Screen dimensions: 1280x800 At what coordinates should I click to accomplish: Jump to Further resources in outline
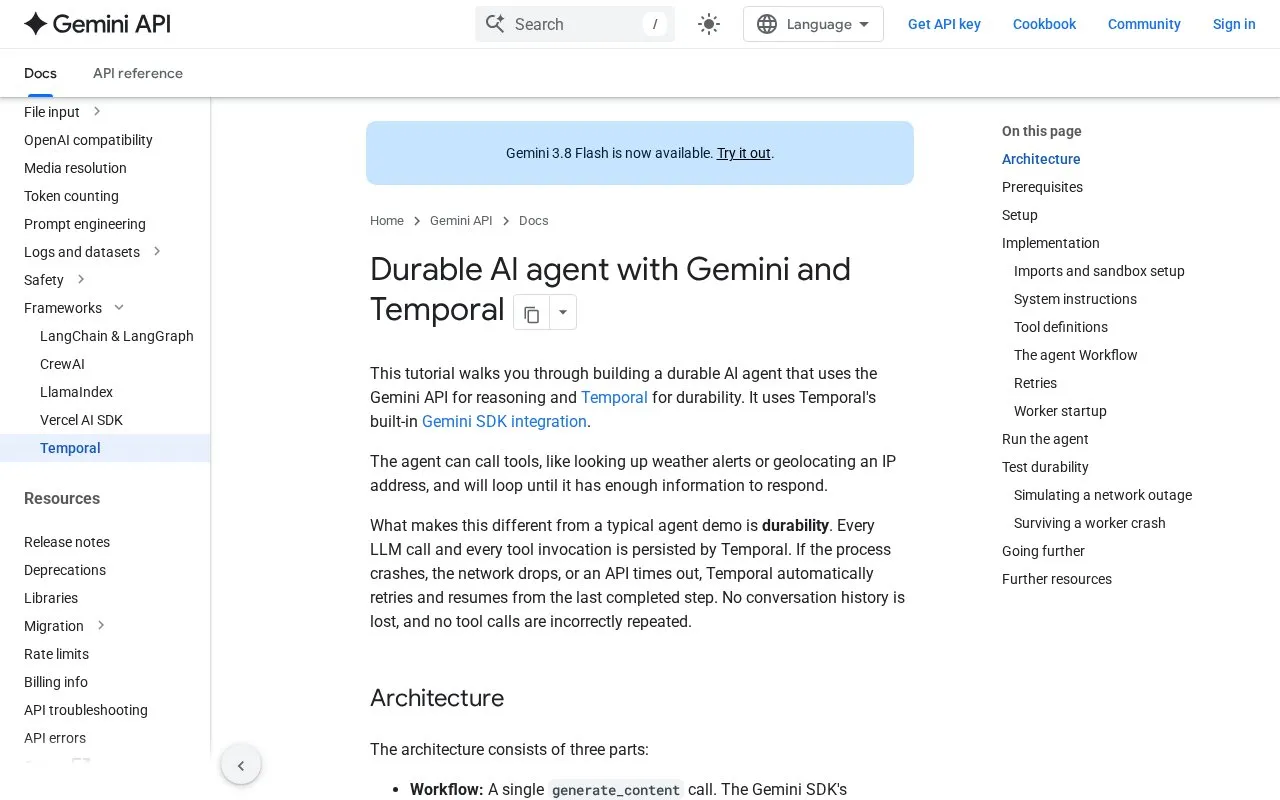[1057, 579]
